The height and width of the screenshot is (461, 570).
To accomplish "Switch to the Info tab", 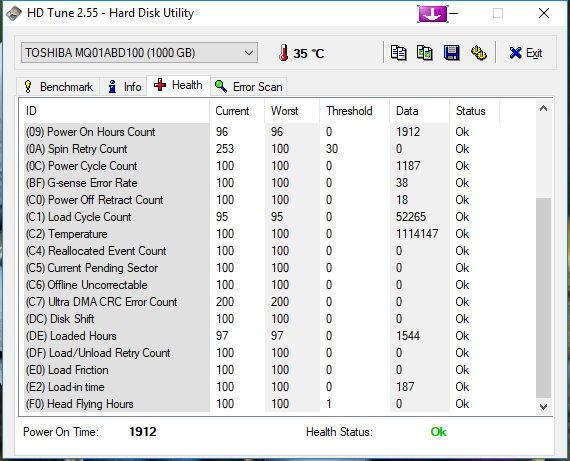I will [x=124, y=87].
